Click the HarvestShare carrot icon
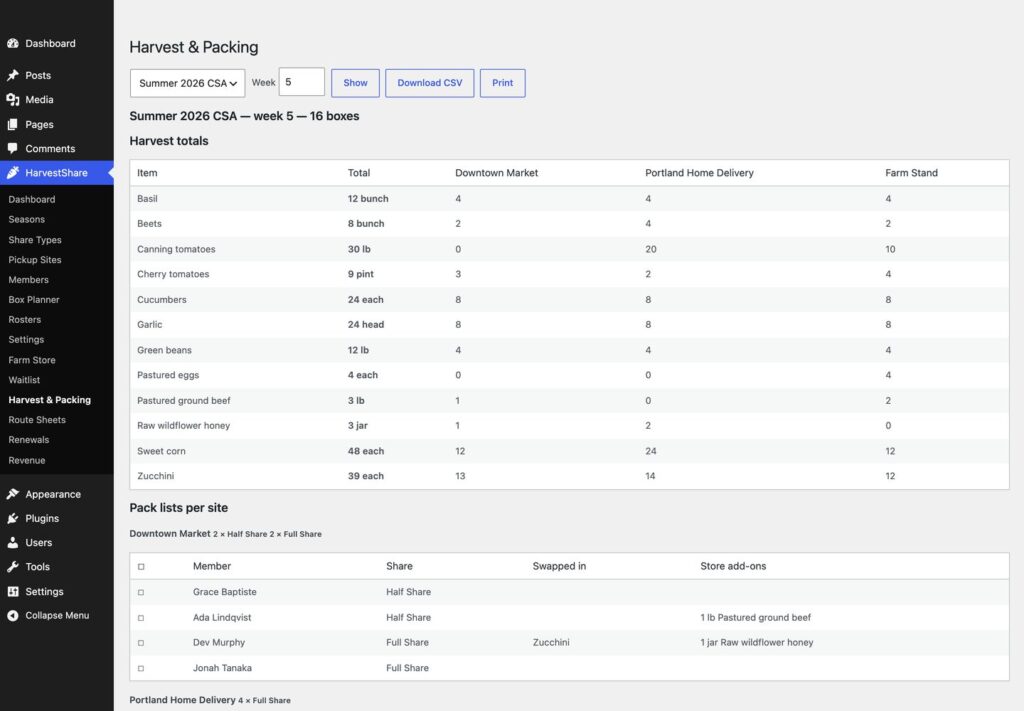The image size is (1024, 711). [x=12, y=173]
